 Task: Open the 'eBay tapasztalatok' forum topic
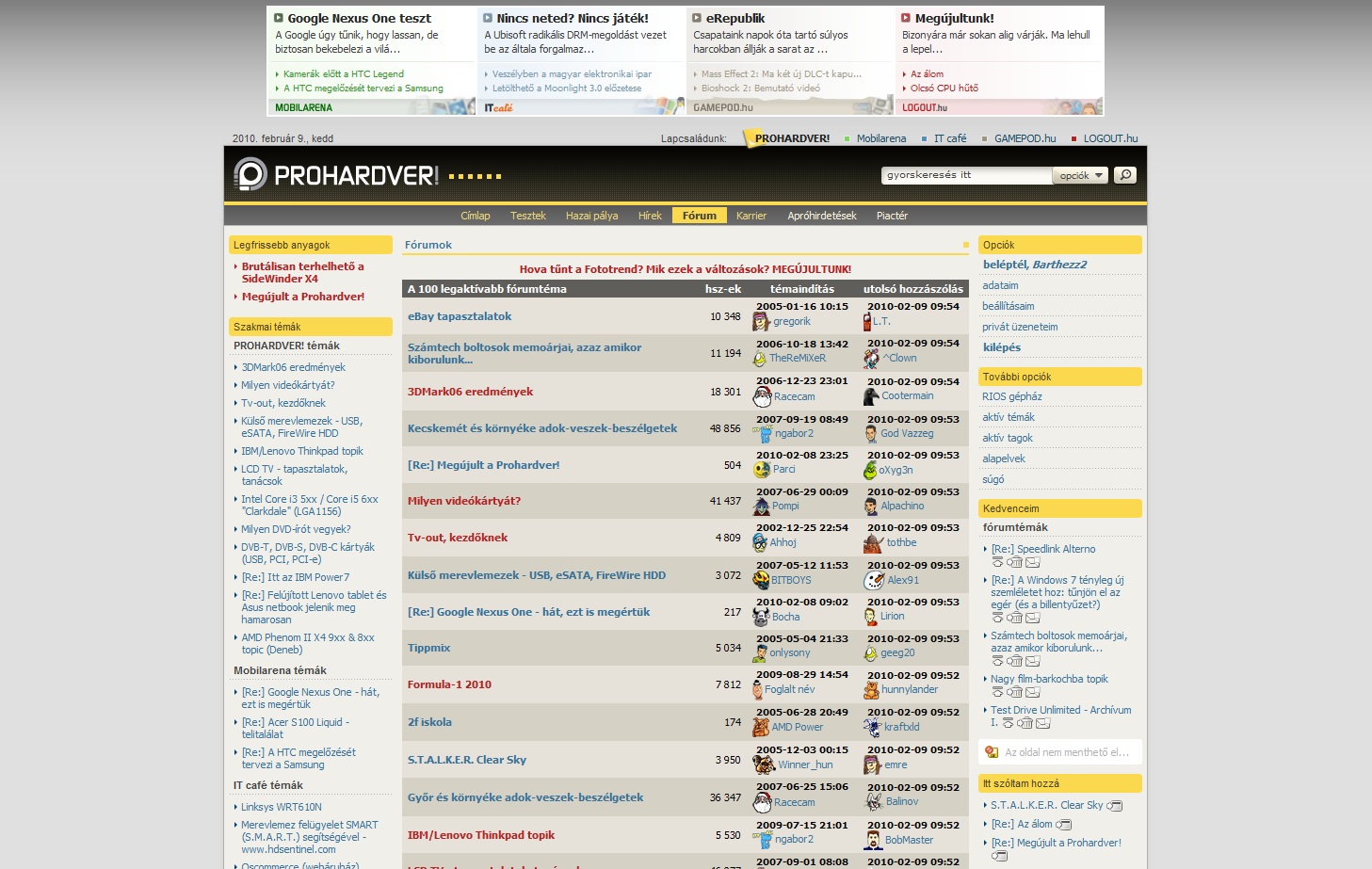tap(460, 316)
